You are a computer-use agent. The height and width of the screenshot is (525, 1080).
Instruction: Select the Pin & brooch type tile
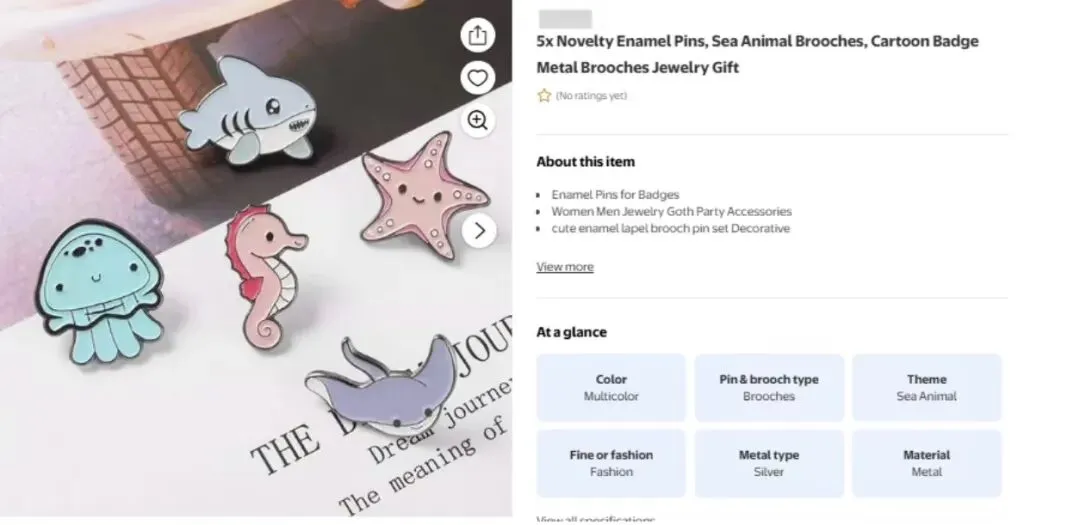tap(769, 388)
